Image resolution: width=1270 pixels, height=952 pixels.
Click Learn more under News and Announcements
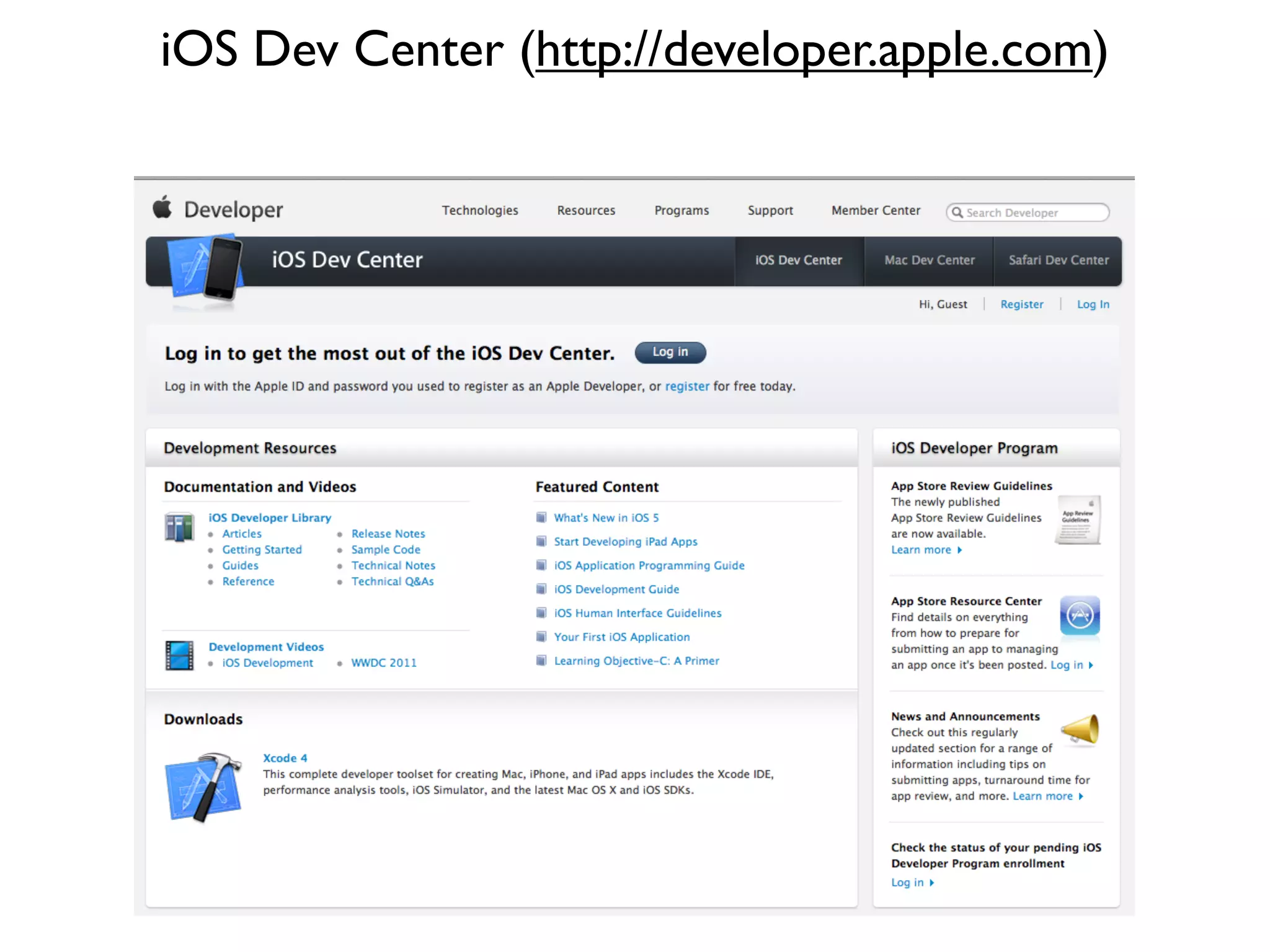pos(1048,797)
